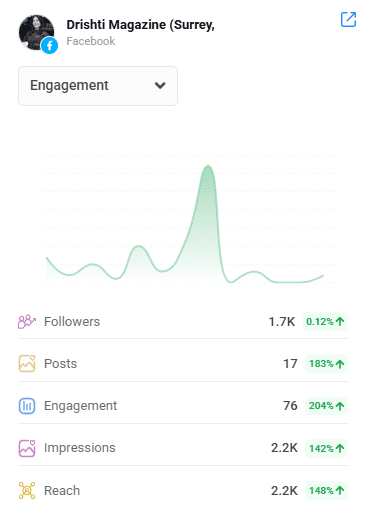Click the Reach network icon
The height and width of the screenshot is (525, 369).
(27, 491)
